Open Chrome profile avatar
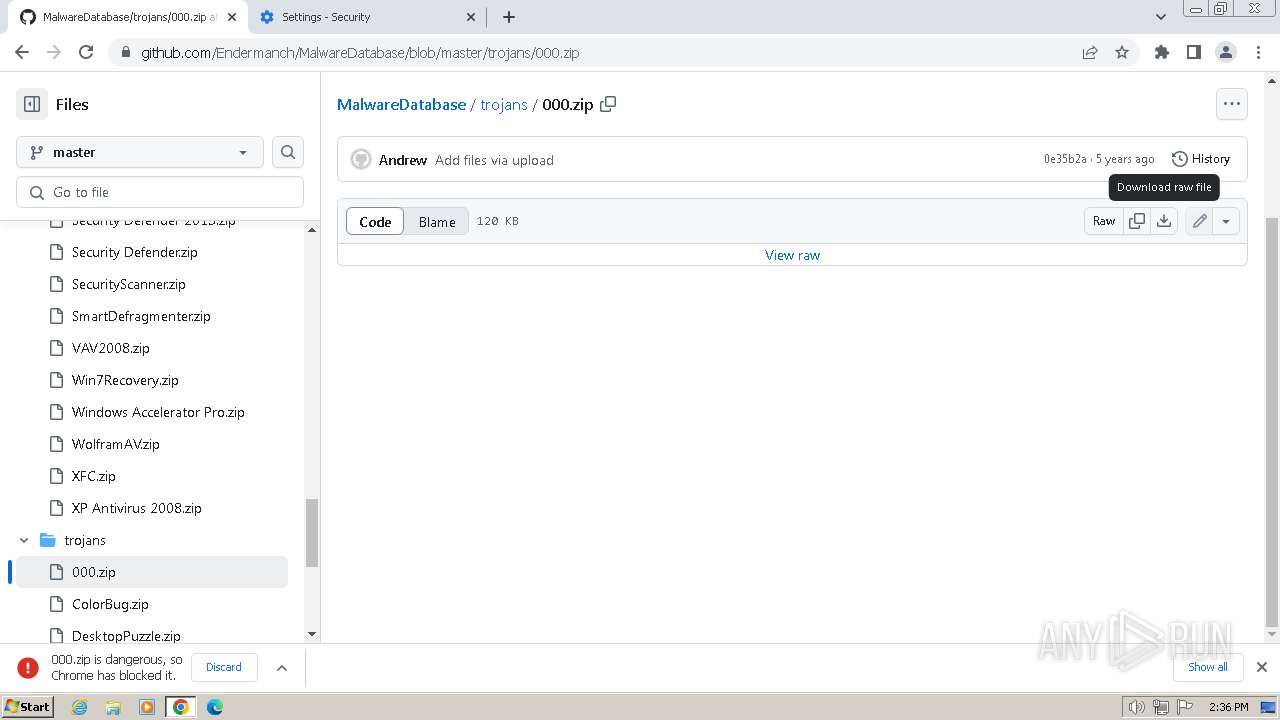 pyautogui.click(x=1225, y=52)
